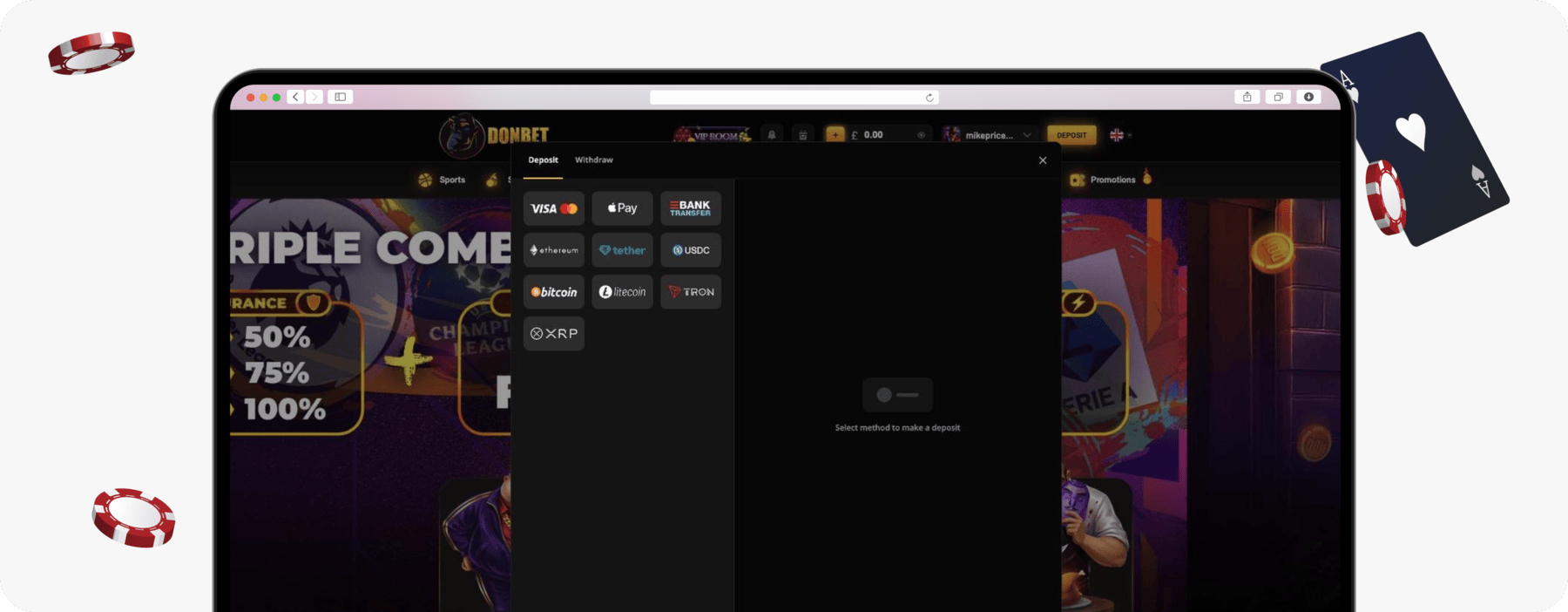This screenshot has height=612, width=1568.
Task: Click the 'Select method to make a deposit' text
Action: coord(897,428)
